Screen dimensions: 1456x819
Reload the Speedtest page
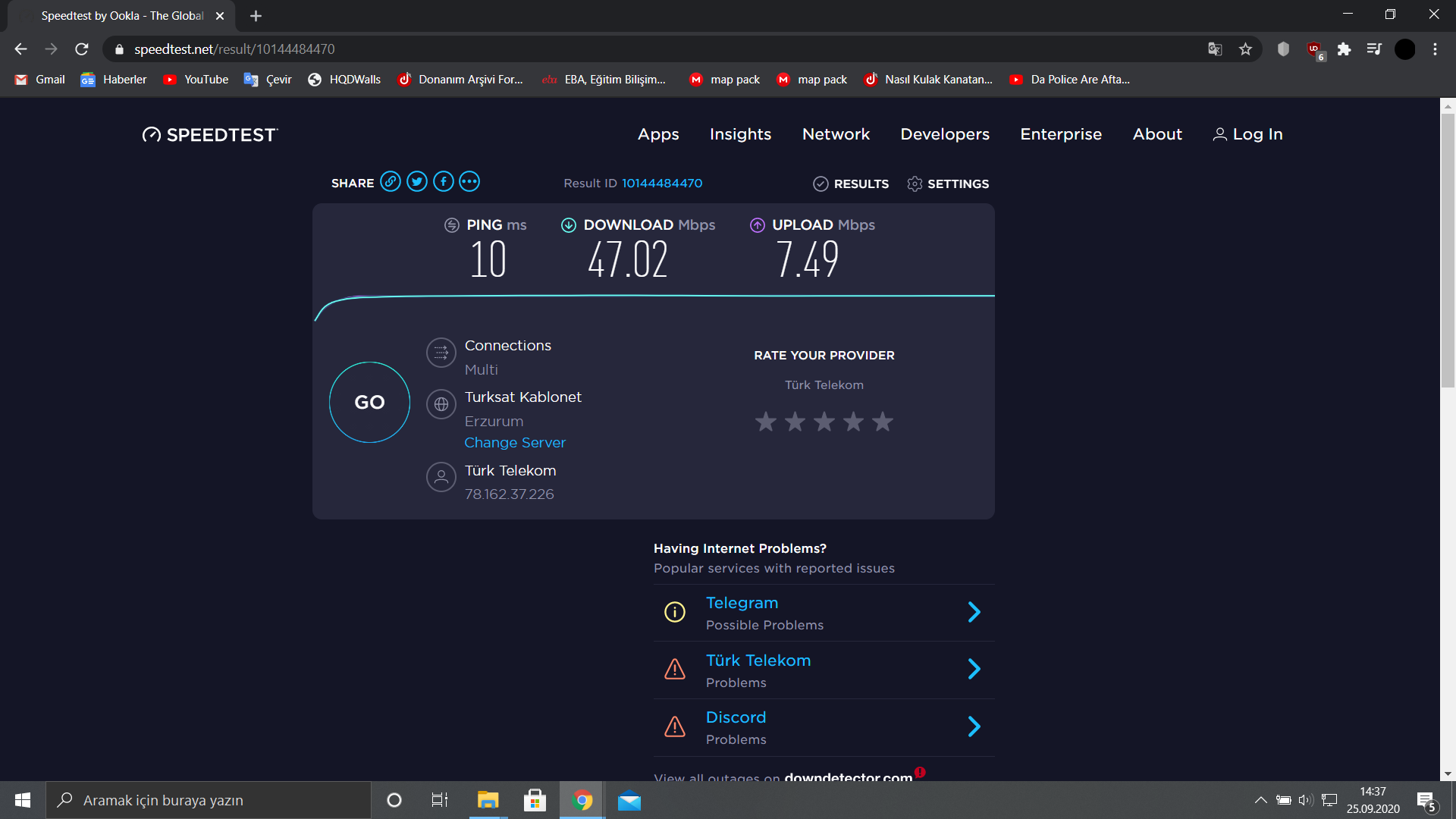[82, 49]
